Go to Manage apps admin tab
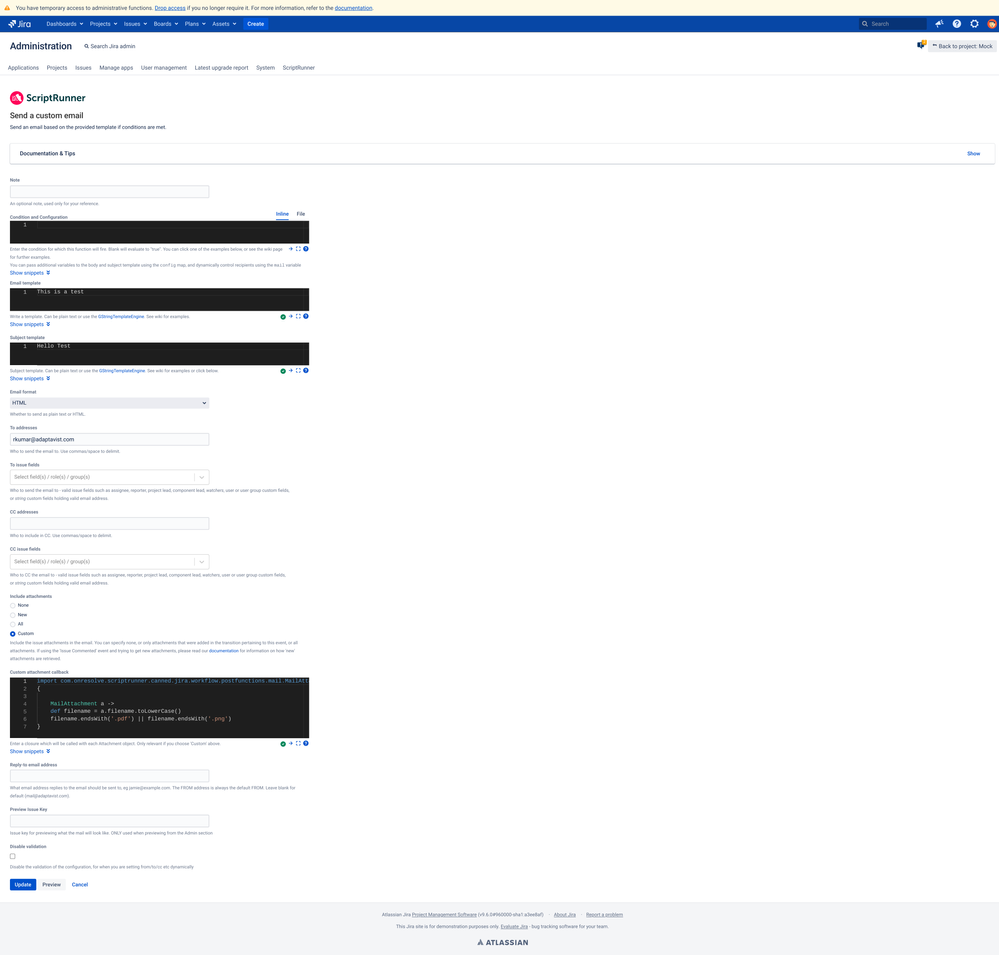Image resolution: width=999 pixels, height=955 pixels. pos(116,68)
